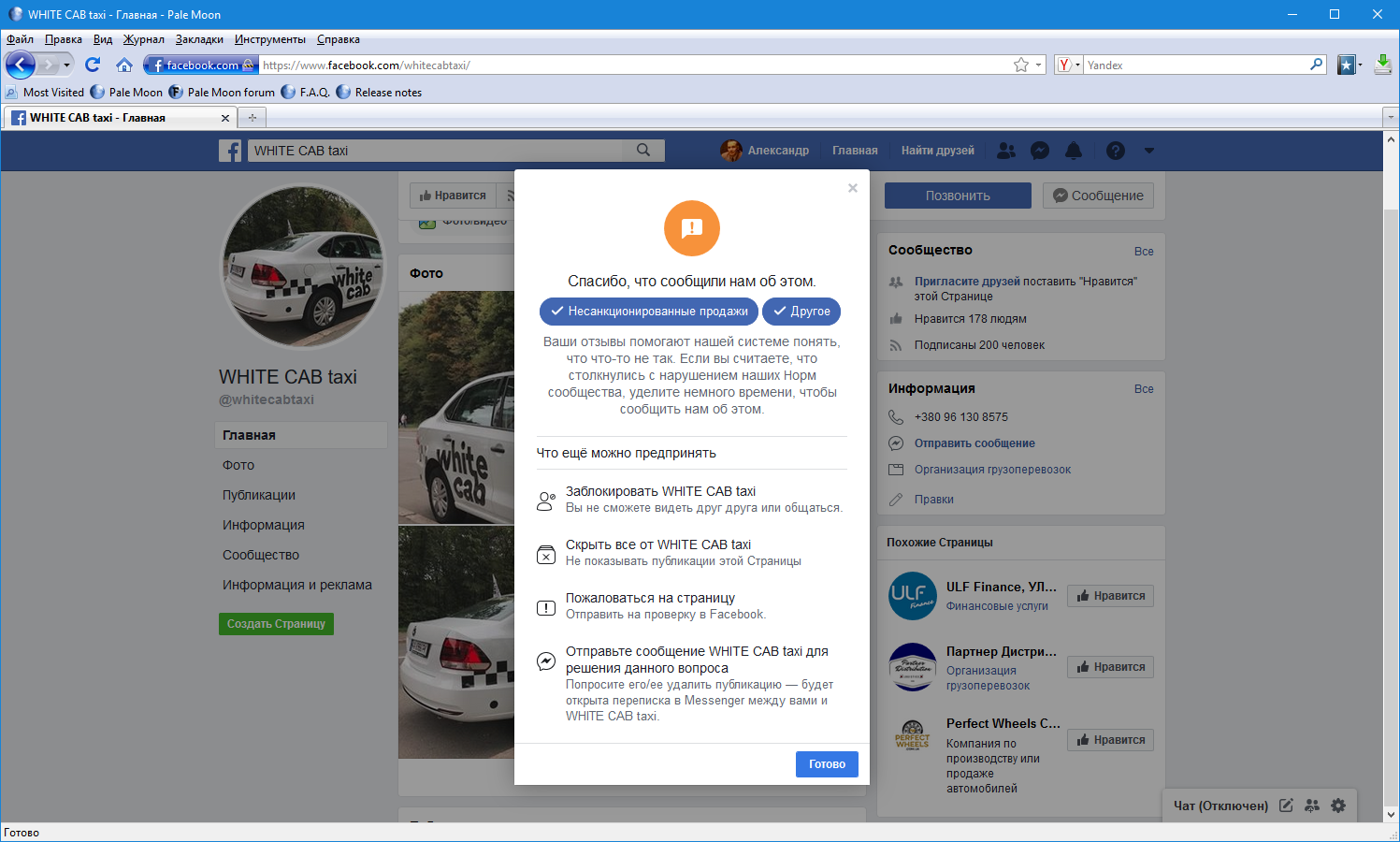This screenshot has width=1400, height=842.
Task: Toggle the Другое feedback tag
Action: [801, 312]
